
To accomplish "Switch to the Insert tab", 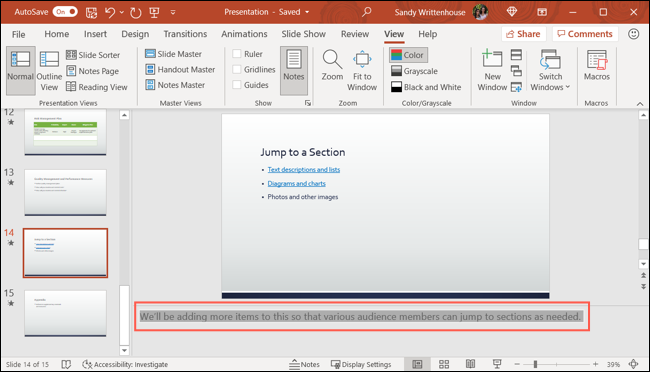I will click(95, 34).
